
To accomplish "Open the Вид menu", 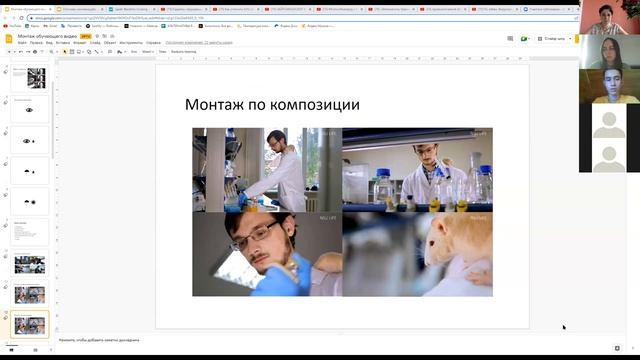I will (x=49, y=42).
